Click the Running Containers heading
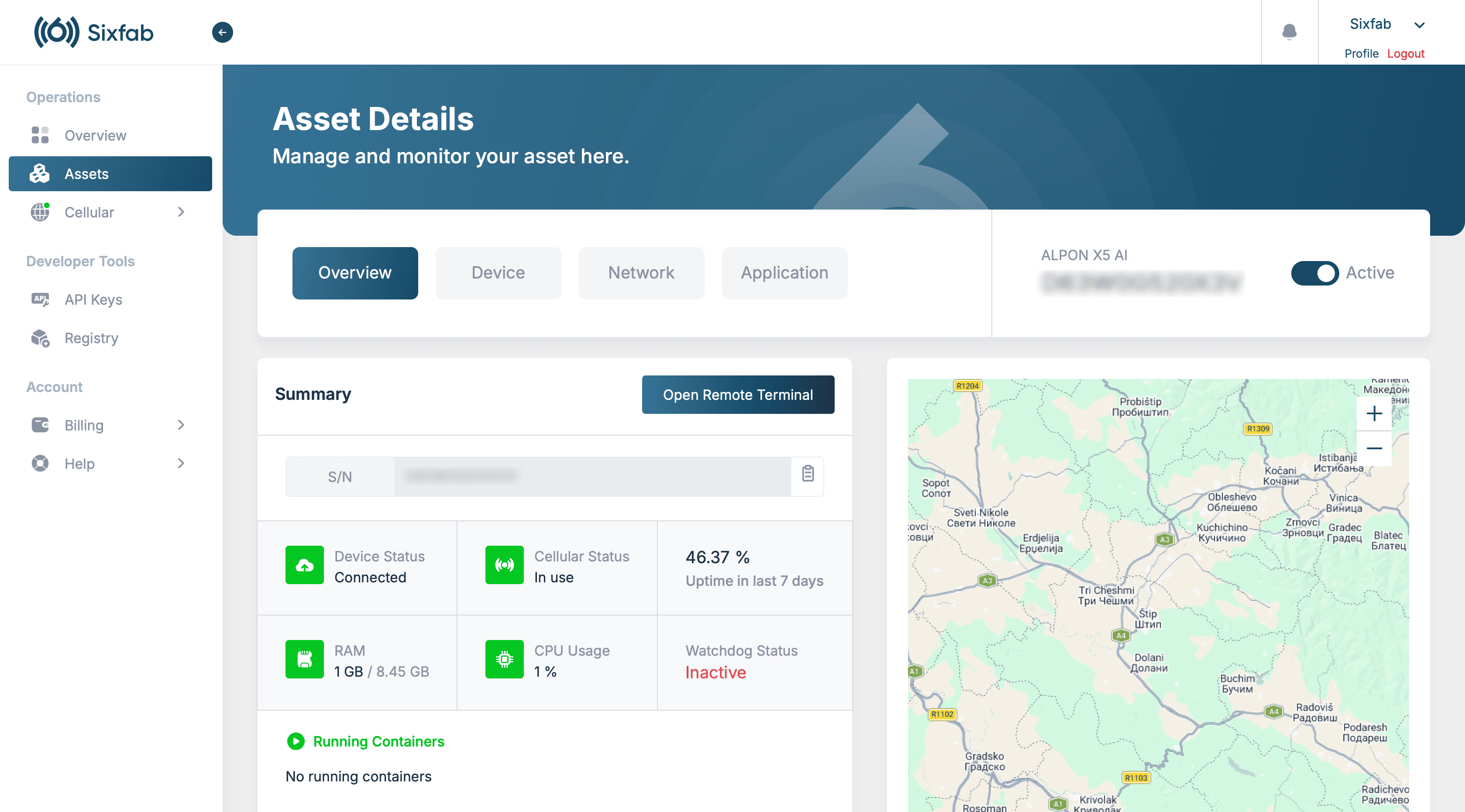Viewport: 1465px width, 812px height. click(x=379, y=741)
